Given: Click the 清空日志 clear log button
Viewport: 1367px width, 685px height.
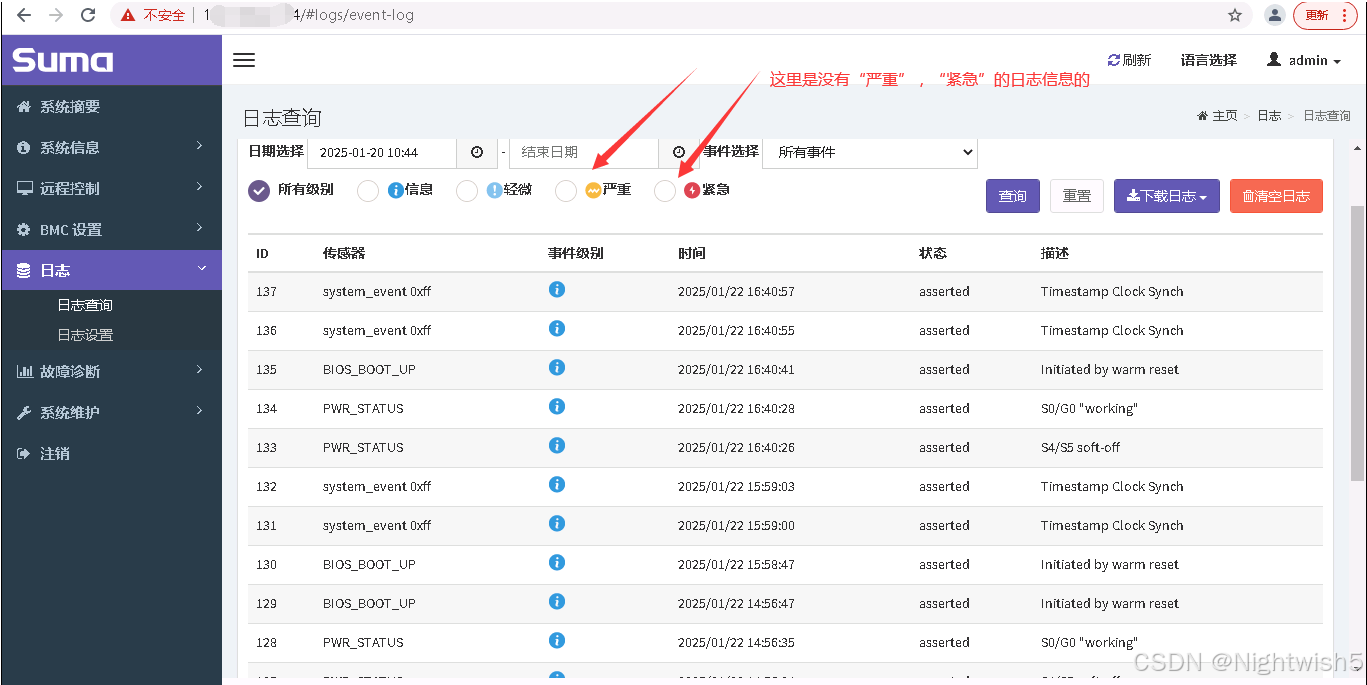Looking at the screenshot, I should [1276, 196].
